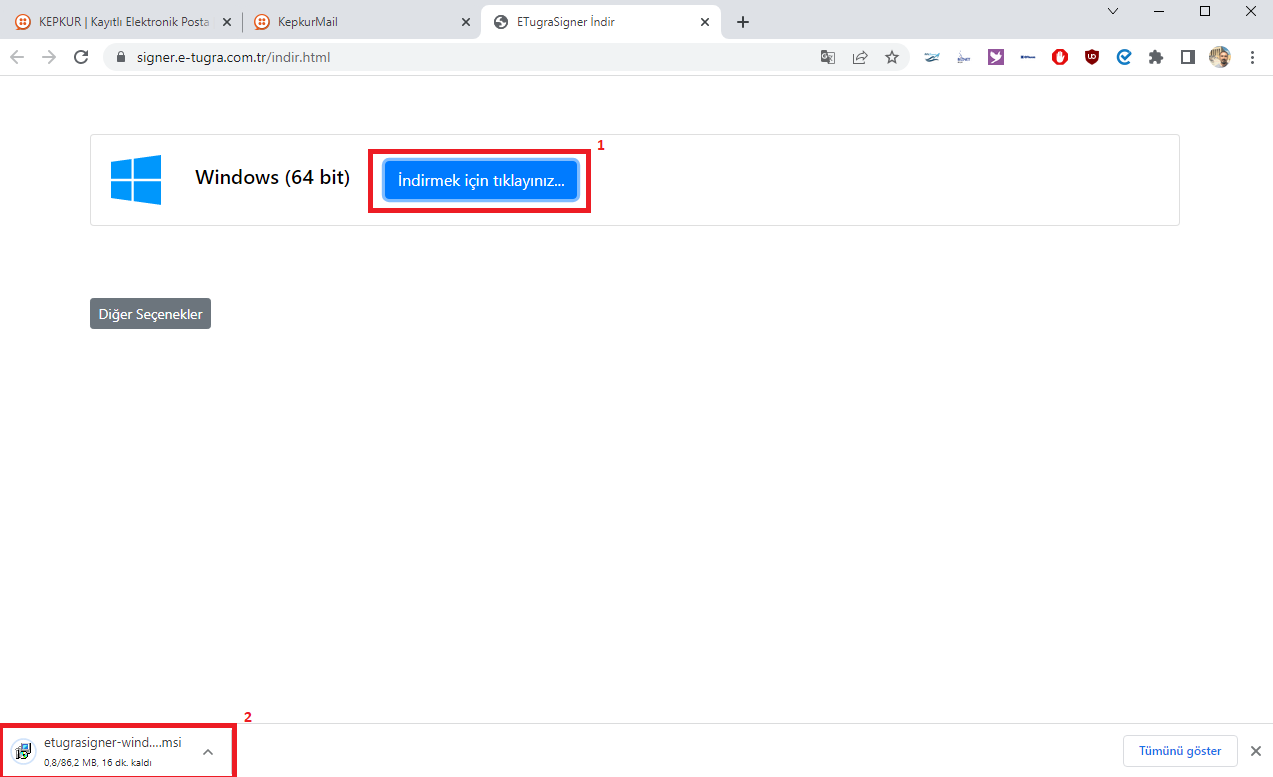Go forward to the next page
1273x777 pixels.
pos(49,57)
